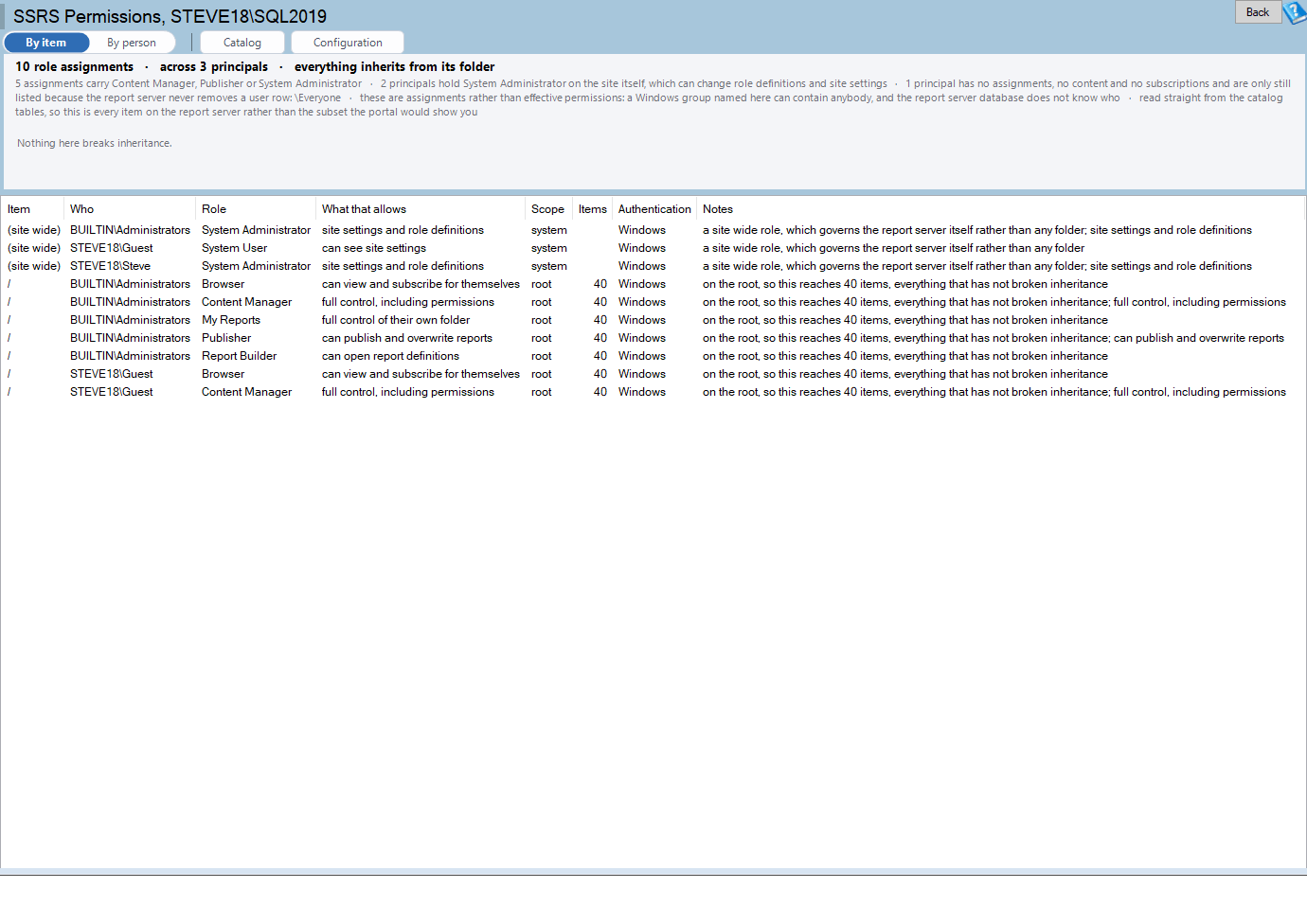This screenshot has height=924, width=1307.
Task: Select Content Manager role for BUILTIN\Administrators
Action: point(246,302)
